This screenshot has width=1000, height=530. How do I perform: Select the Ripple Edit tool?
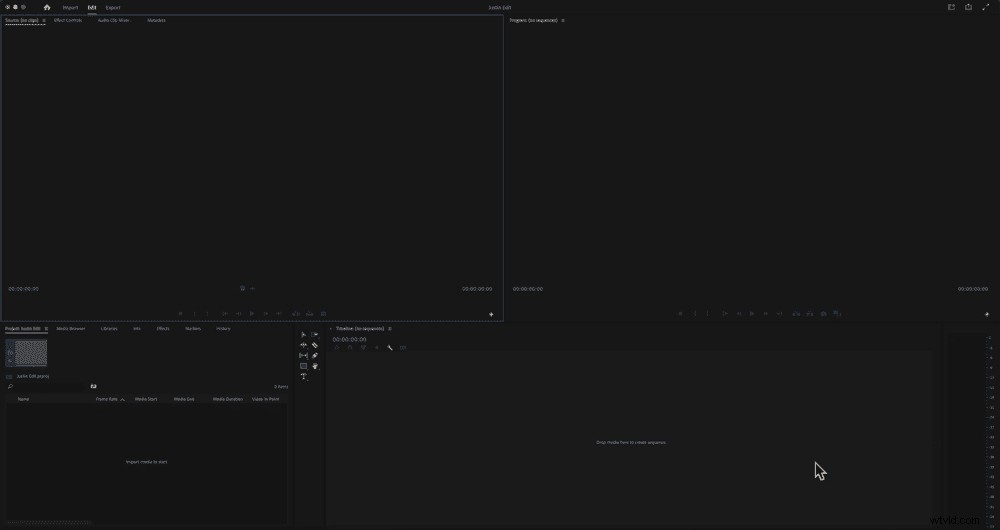(304, 345)
